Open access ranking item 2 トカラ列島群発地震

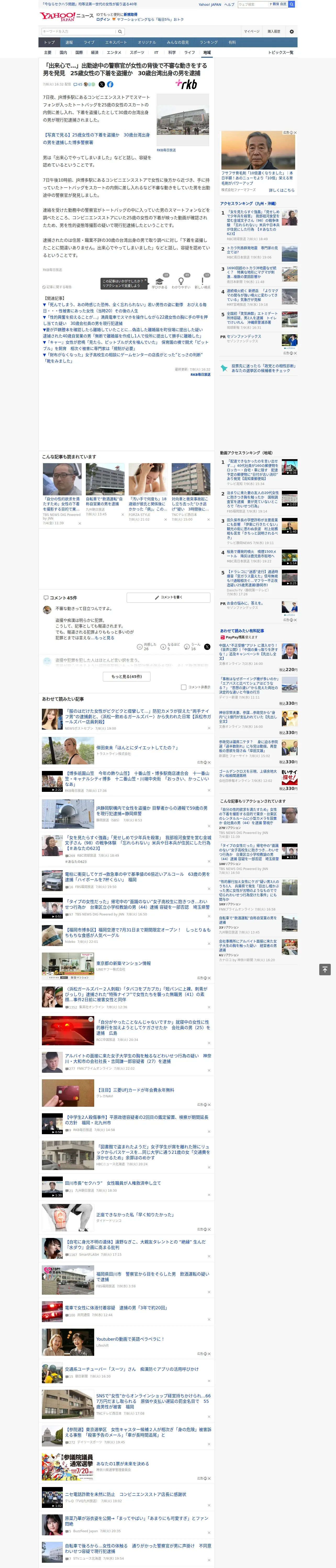pos(253,250)
